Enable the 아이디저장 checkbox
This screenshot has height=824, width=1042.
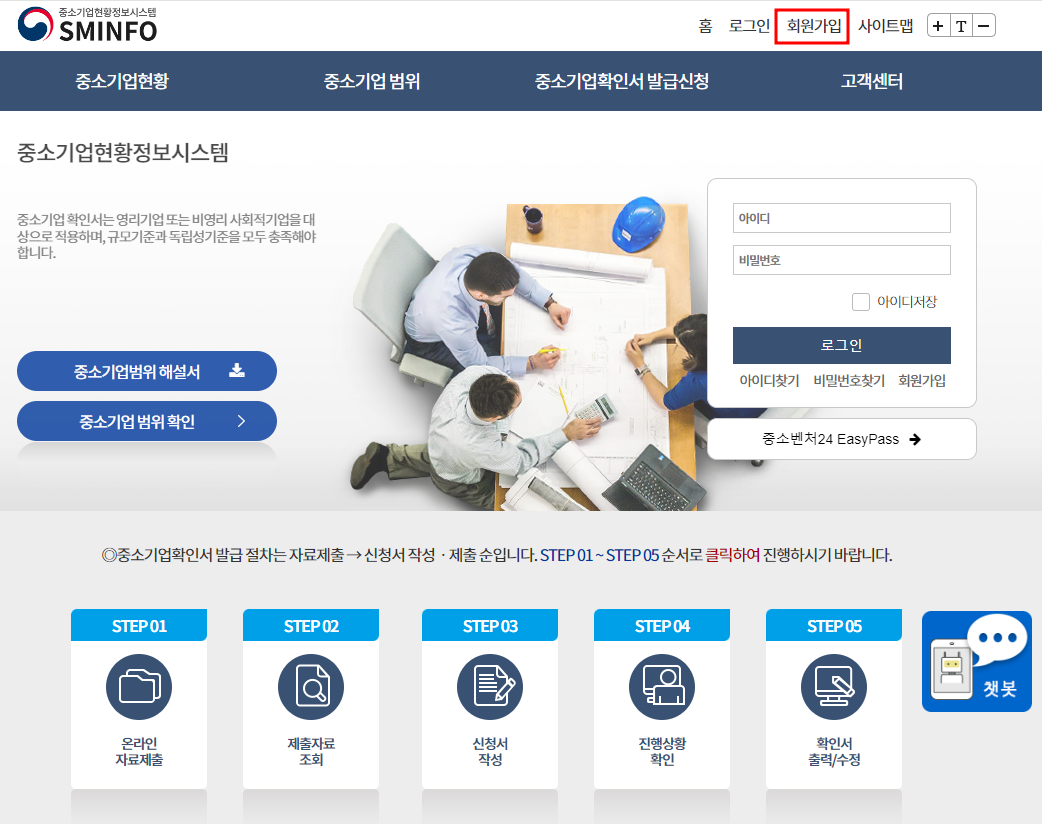click(858, 301)
